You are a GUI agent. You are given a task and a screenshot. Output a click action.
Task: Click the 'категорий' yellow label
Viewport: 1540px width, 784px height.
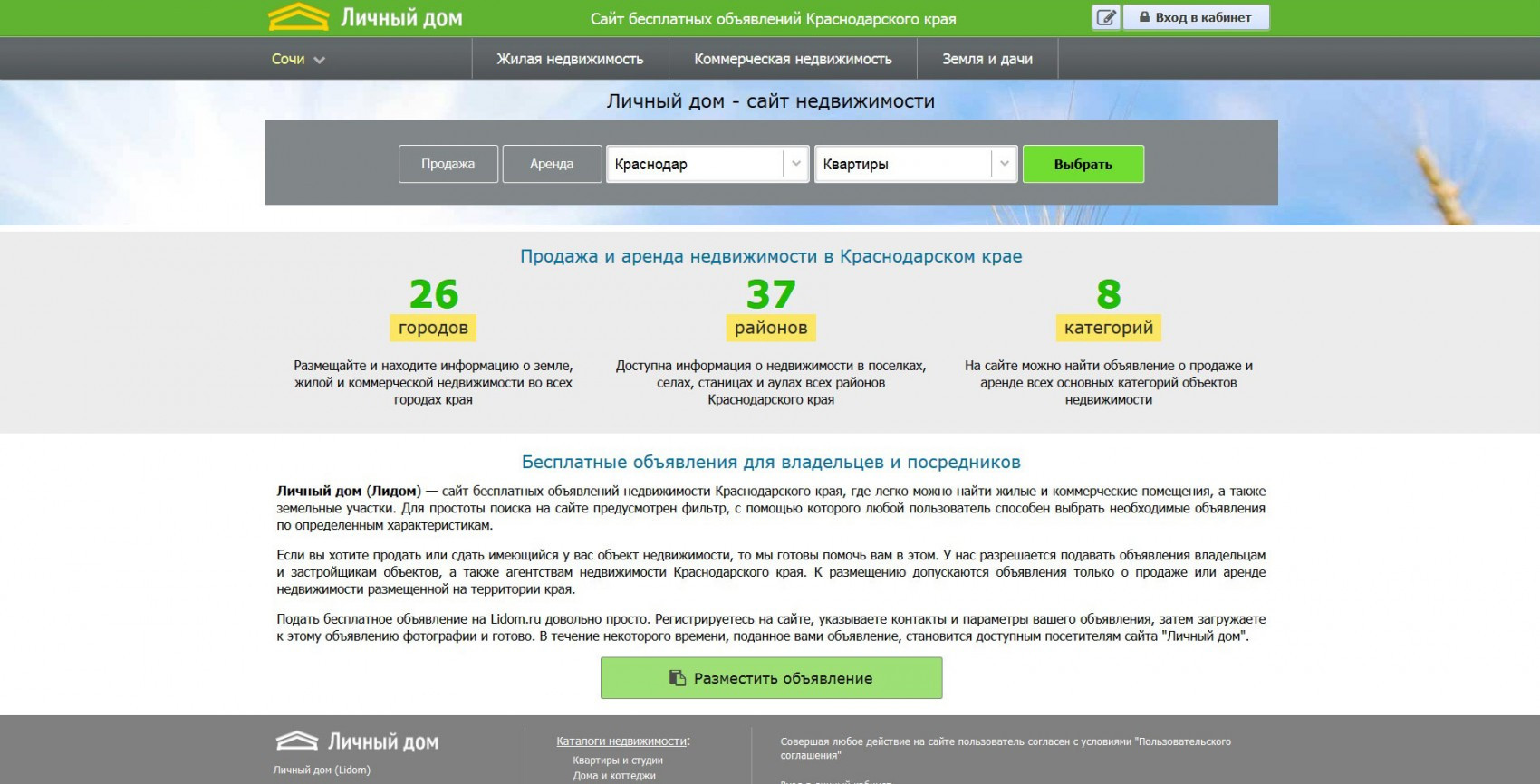pyautogui.click(x=1109, y=328)
